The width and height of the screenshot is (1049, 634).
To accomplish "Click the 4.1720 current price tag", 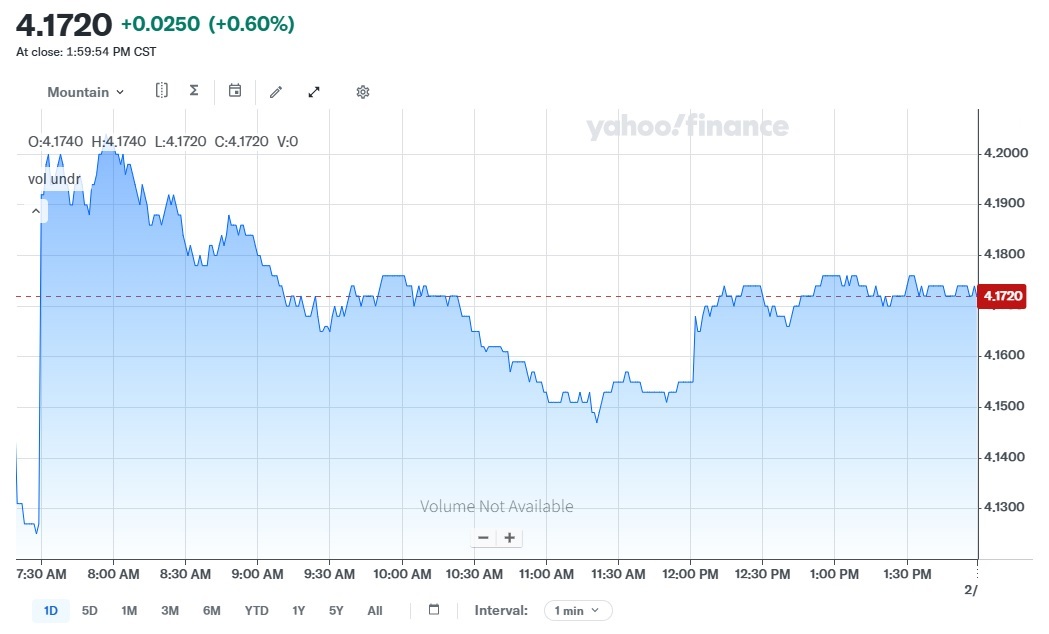I will (x=1003, y=296).
